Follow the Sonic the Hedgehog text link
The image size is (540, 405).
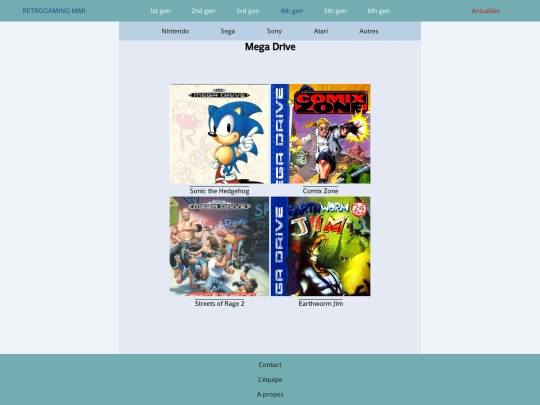point(219,191)
